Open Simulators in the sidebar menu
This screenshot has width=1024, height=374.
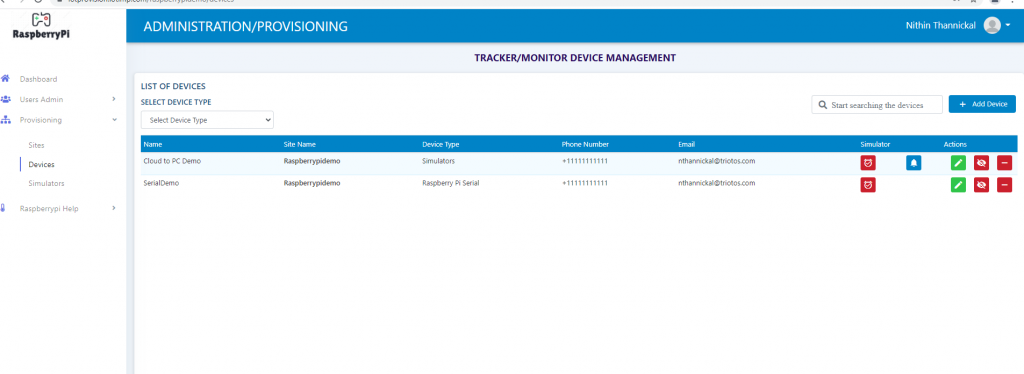[x=46, y=183]
